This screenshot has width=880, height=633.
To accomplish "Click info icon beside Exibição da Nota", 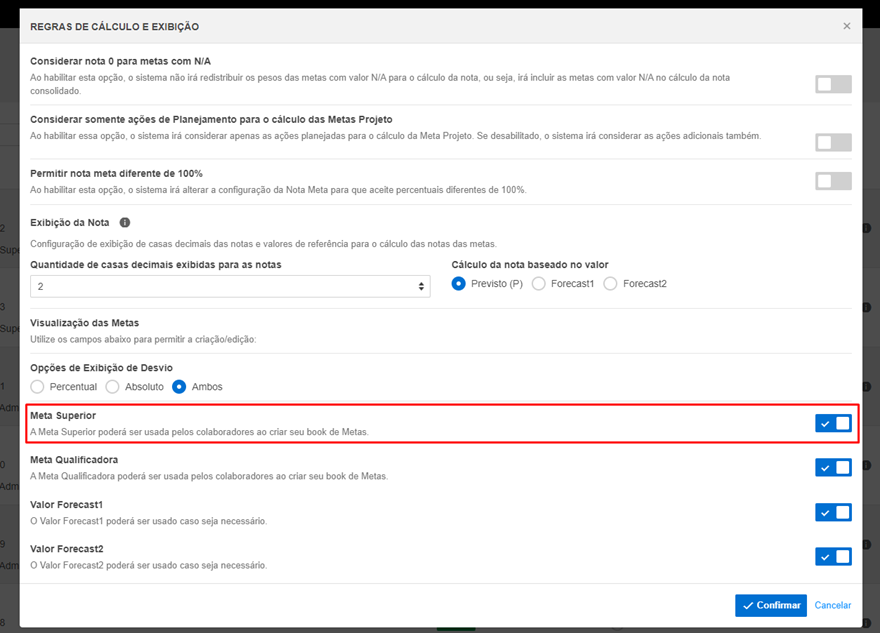I will click(125, 222).
